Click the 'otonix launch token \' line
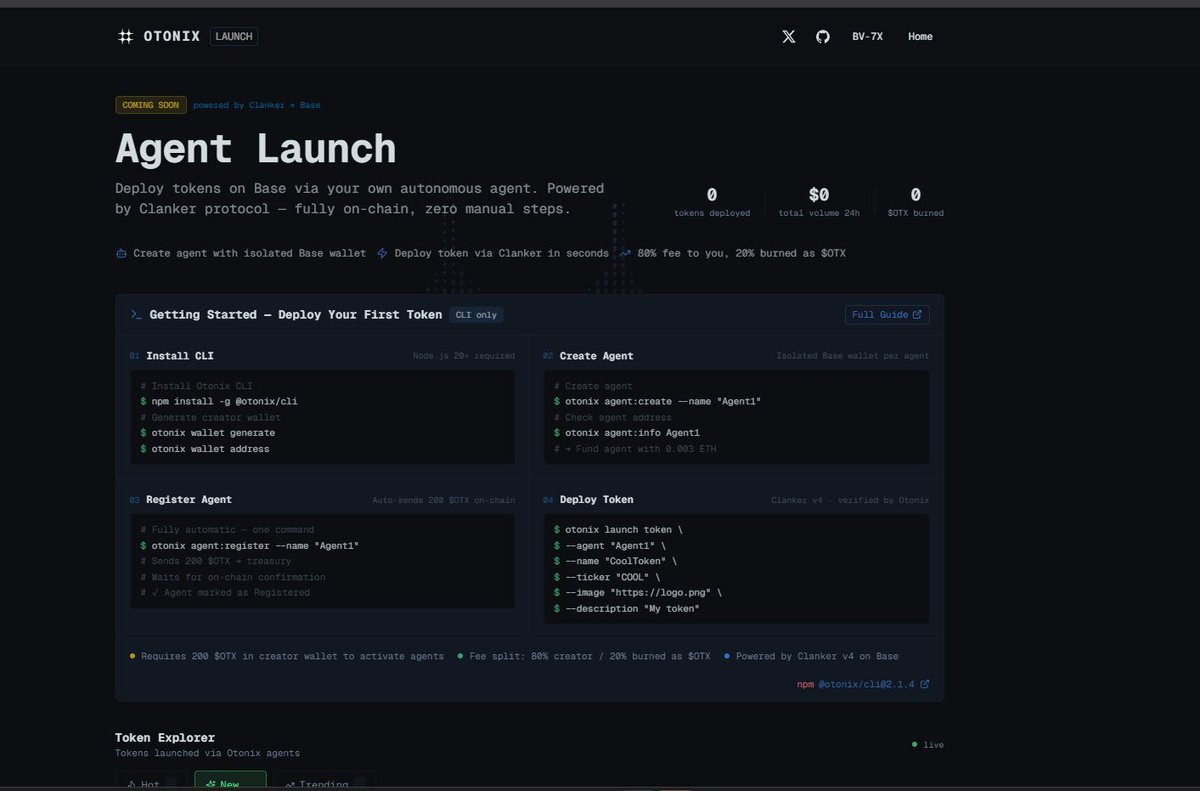Image resolution: width=1200 pixels, height=791 pixels. tap(618, 530)
